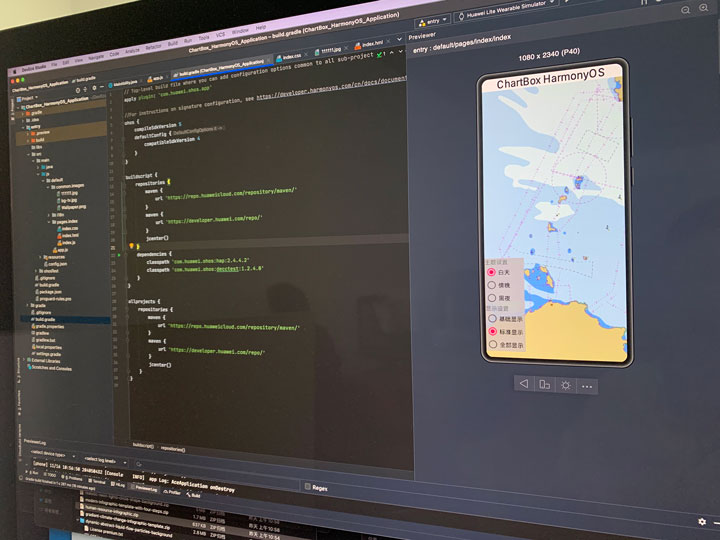Select settings.gradle in the project tree
This screenshot has height=540, width=720.
click(x=46, y=354)
